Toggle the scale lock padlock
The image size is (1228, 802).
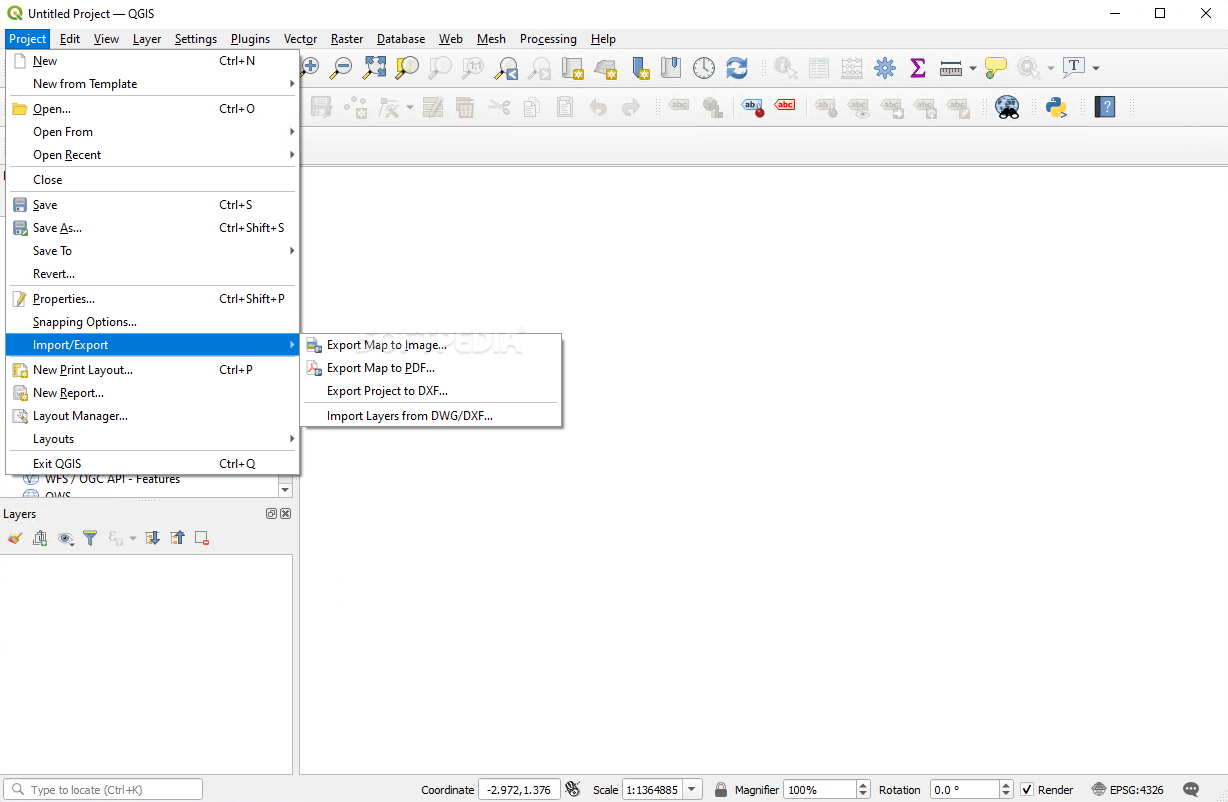(x=720, y=789)
